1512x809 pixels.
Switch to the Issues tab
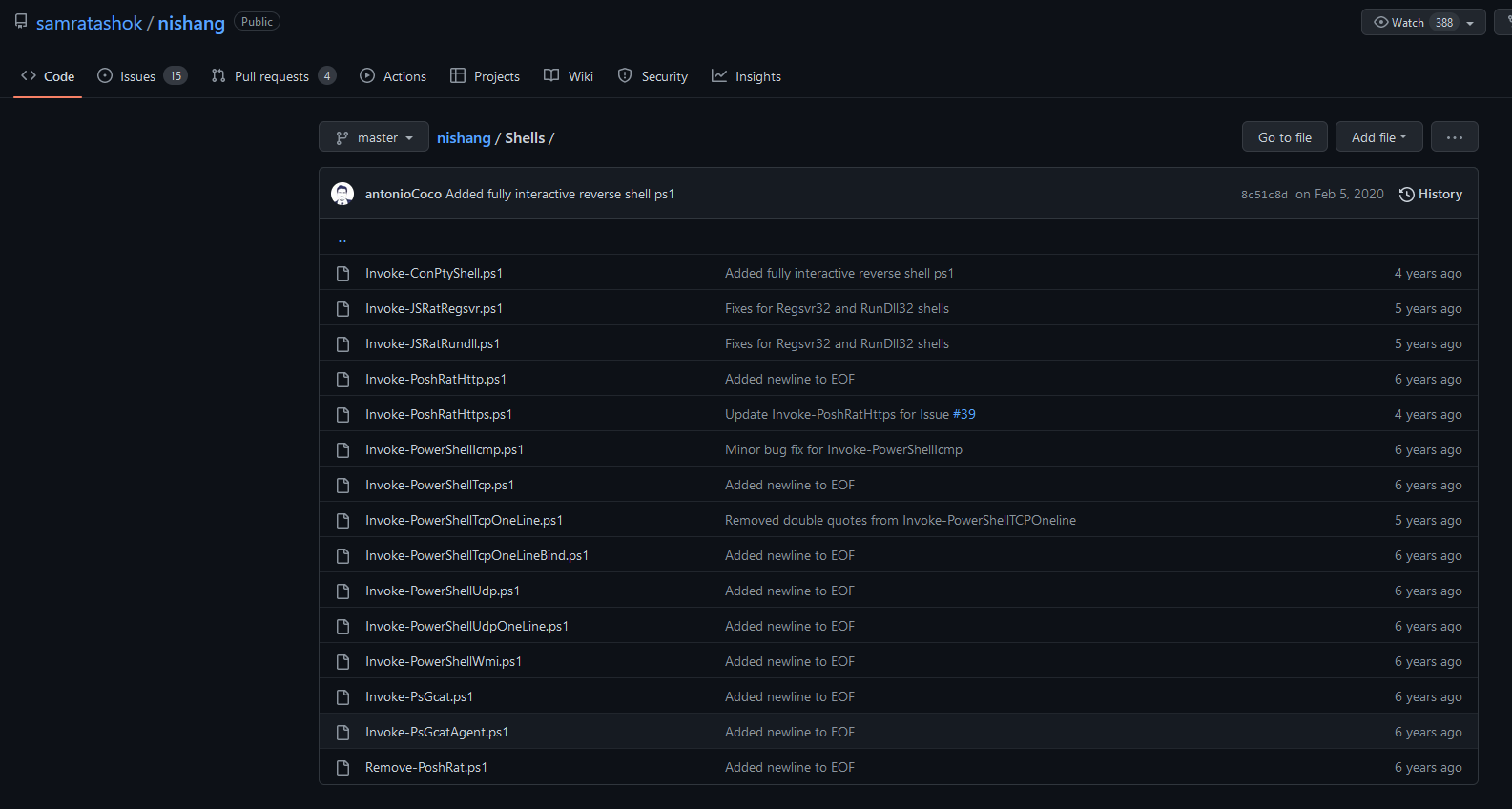tap(142, 76)
